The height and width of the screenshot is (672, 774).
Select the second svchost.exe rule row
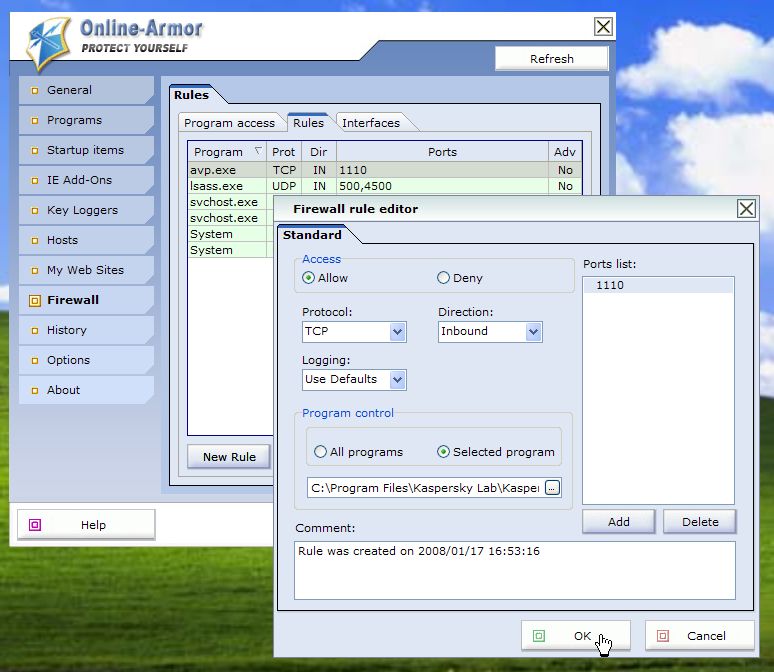[231, 218]
